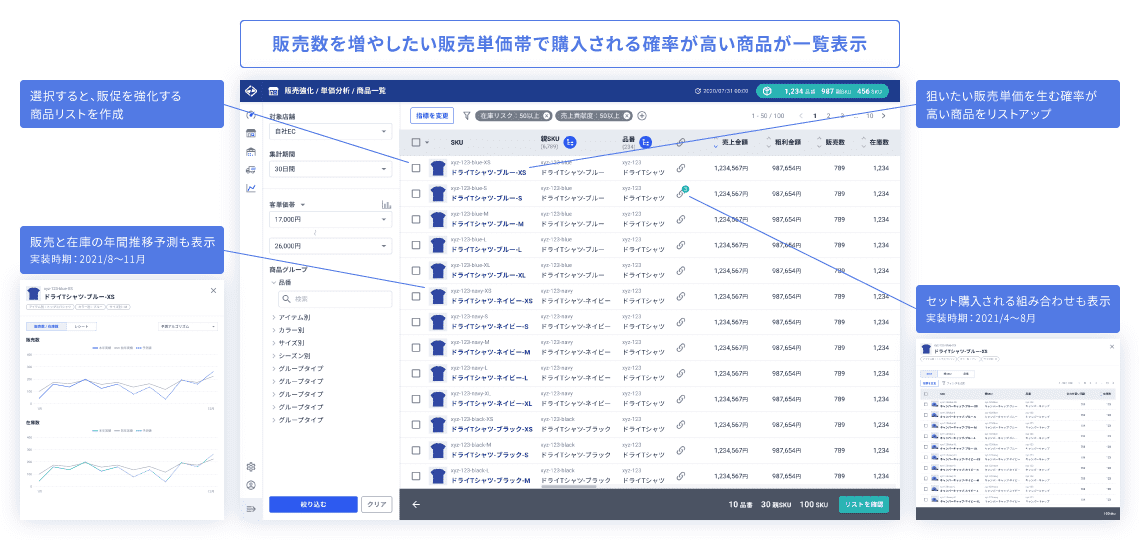Click the back arrow in the bottom bar
Image resolution: width=1140 pixels, height=540 pixels.
[416, 504]
